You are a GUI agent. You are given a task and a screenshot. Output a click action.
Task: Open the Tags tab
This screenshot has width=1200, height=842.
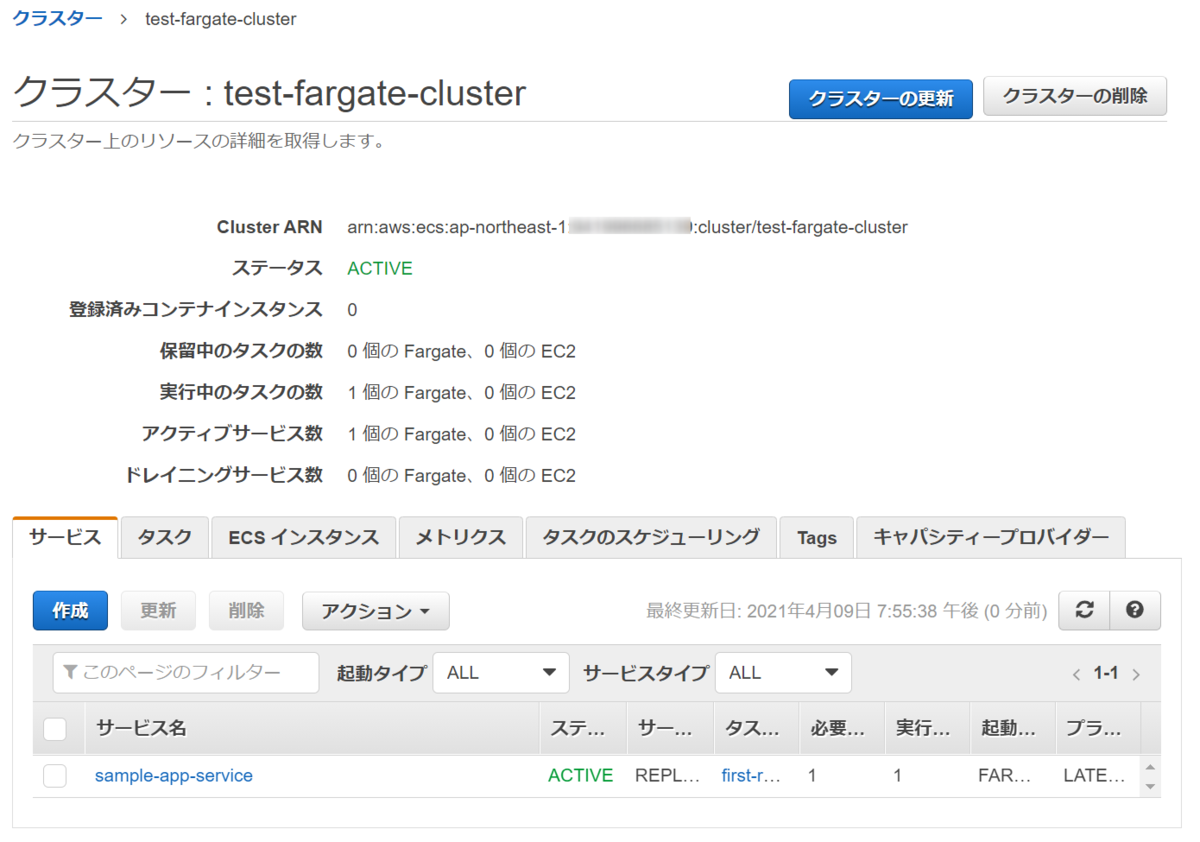pos(817,537)
